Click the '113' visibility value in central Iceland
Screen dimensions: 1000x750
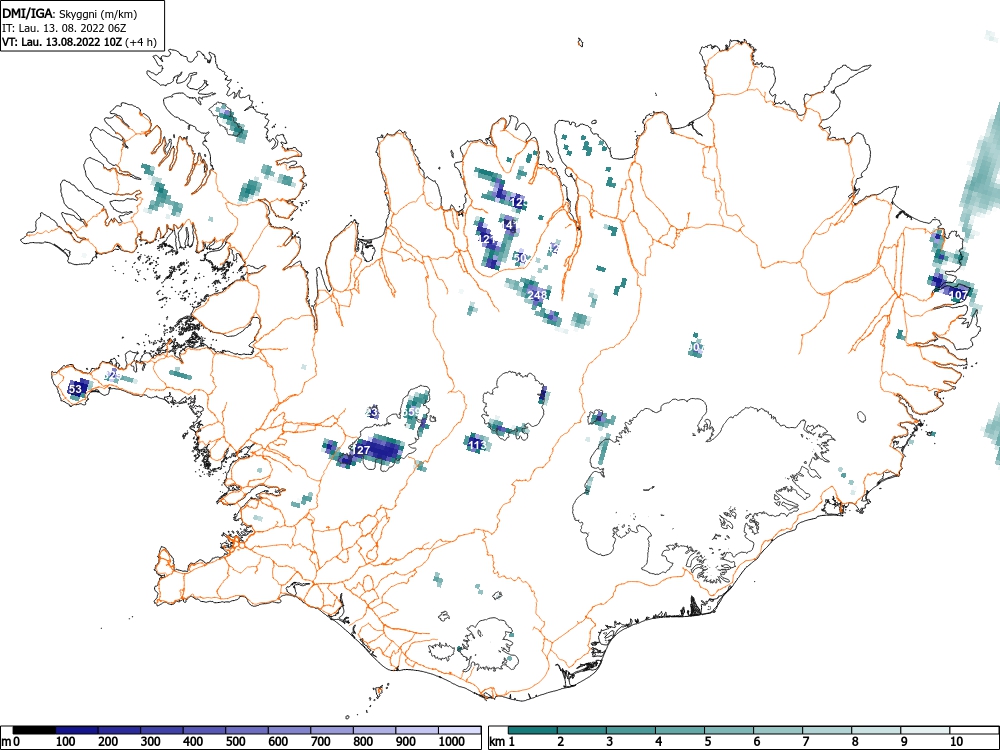pos(477,445)
